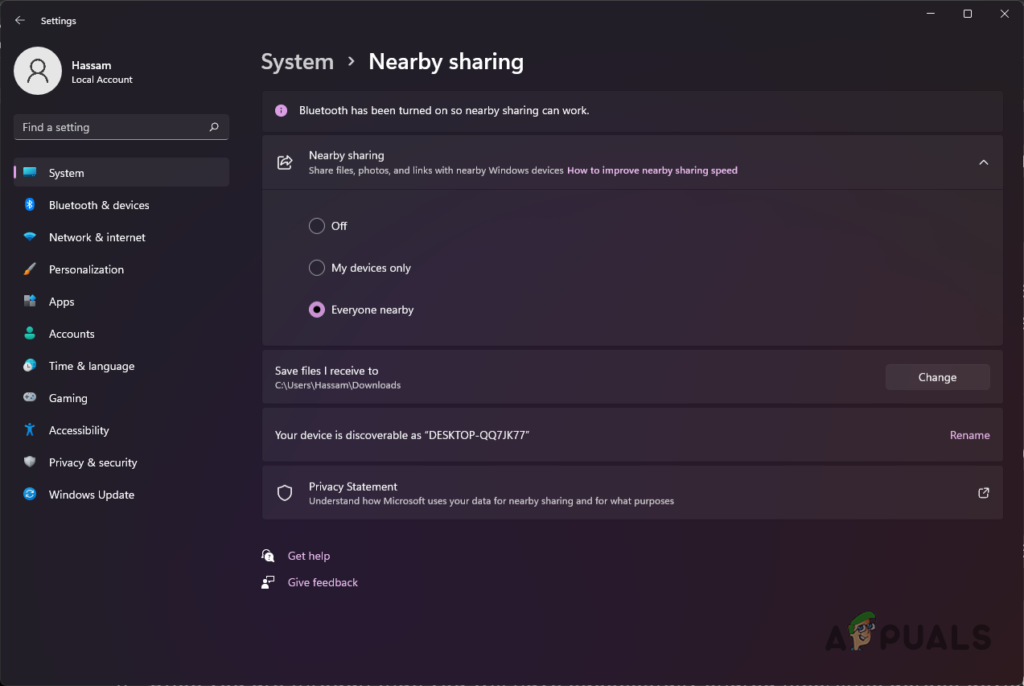Click the Hassam account avatar
This screenshot has height=686, width=1024.
pos(37,71)
